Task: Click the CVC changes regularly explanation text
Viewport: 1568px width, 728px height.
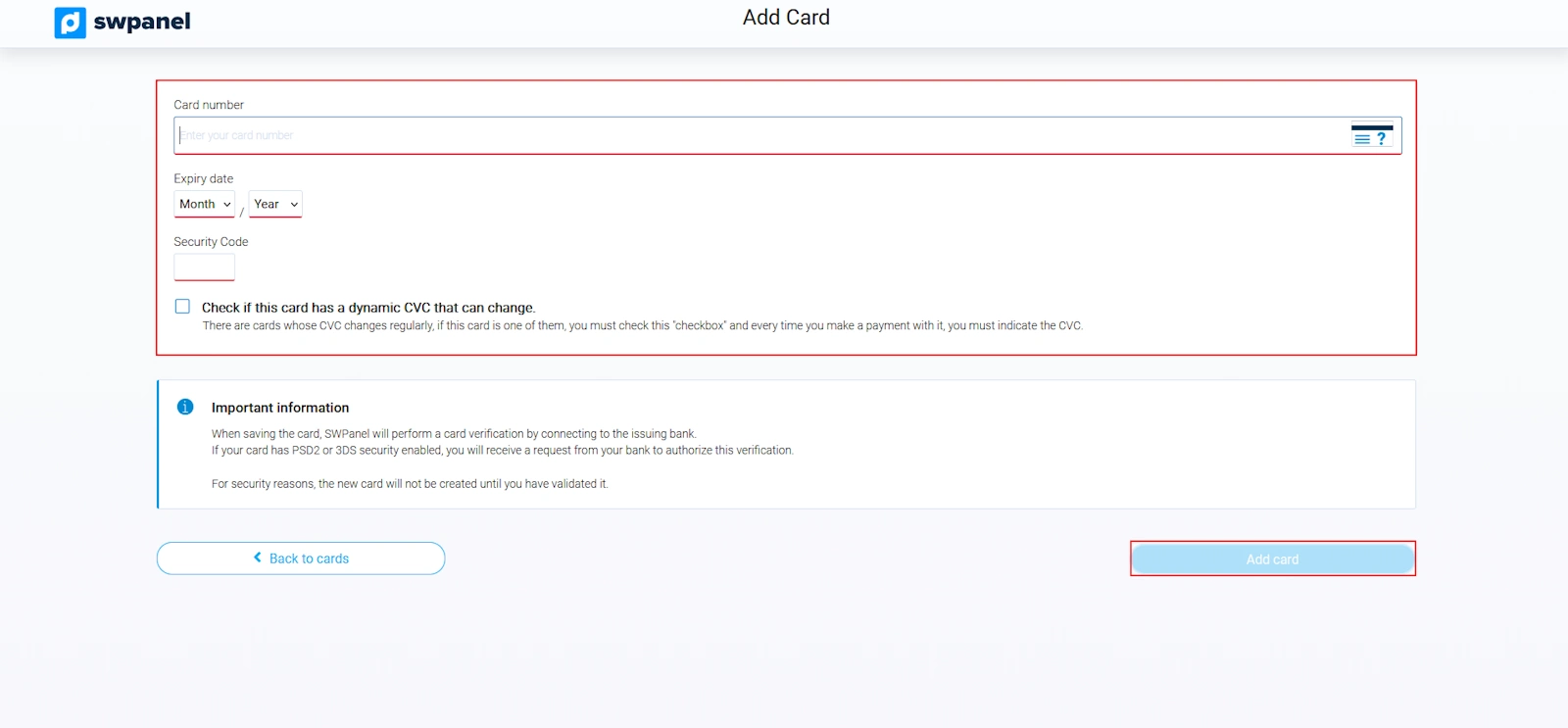Action: coord(642,326)
